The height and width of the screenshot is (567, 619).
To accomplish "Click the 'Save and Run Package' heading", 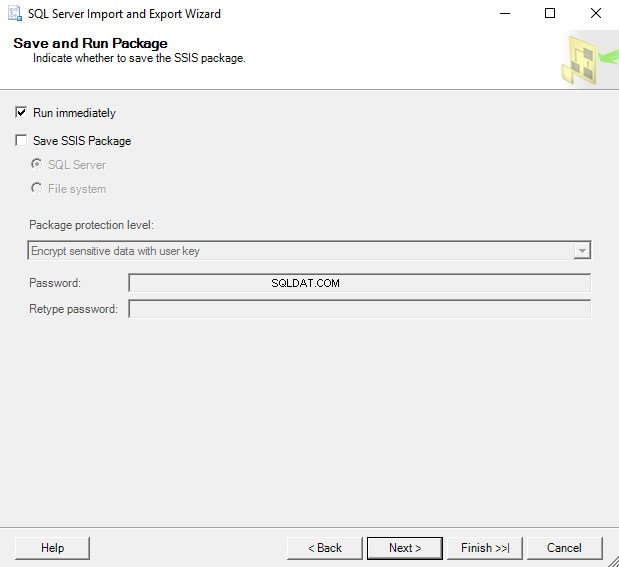I will click(x=90, y=43).
